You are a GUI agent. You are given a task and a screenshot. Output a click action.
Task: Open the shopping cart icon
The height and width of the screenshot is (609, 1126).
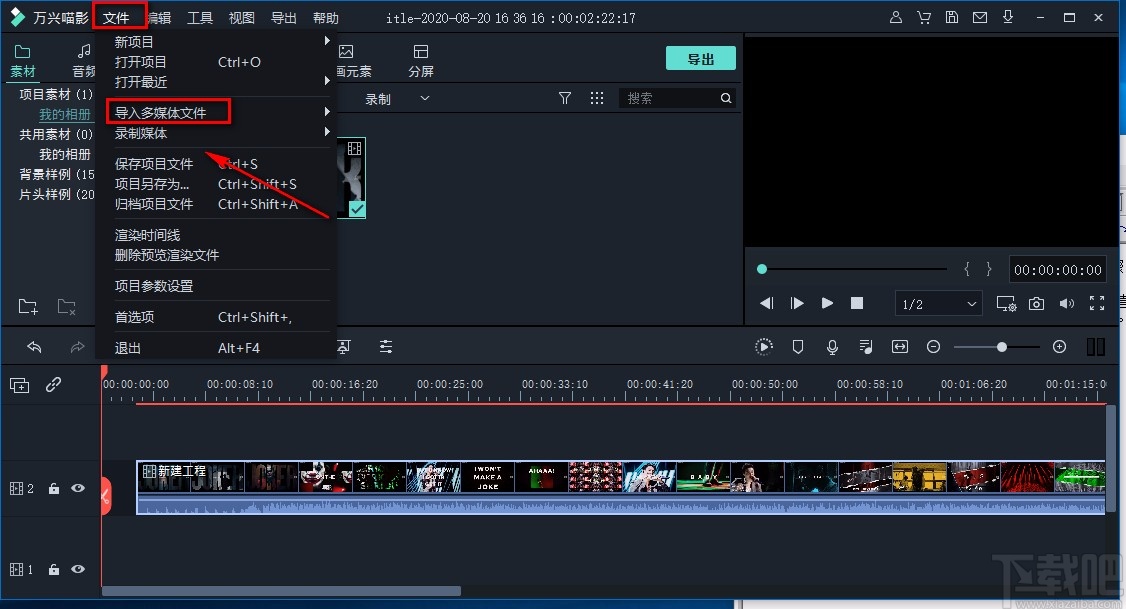(x=924, y=17)
